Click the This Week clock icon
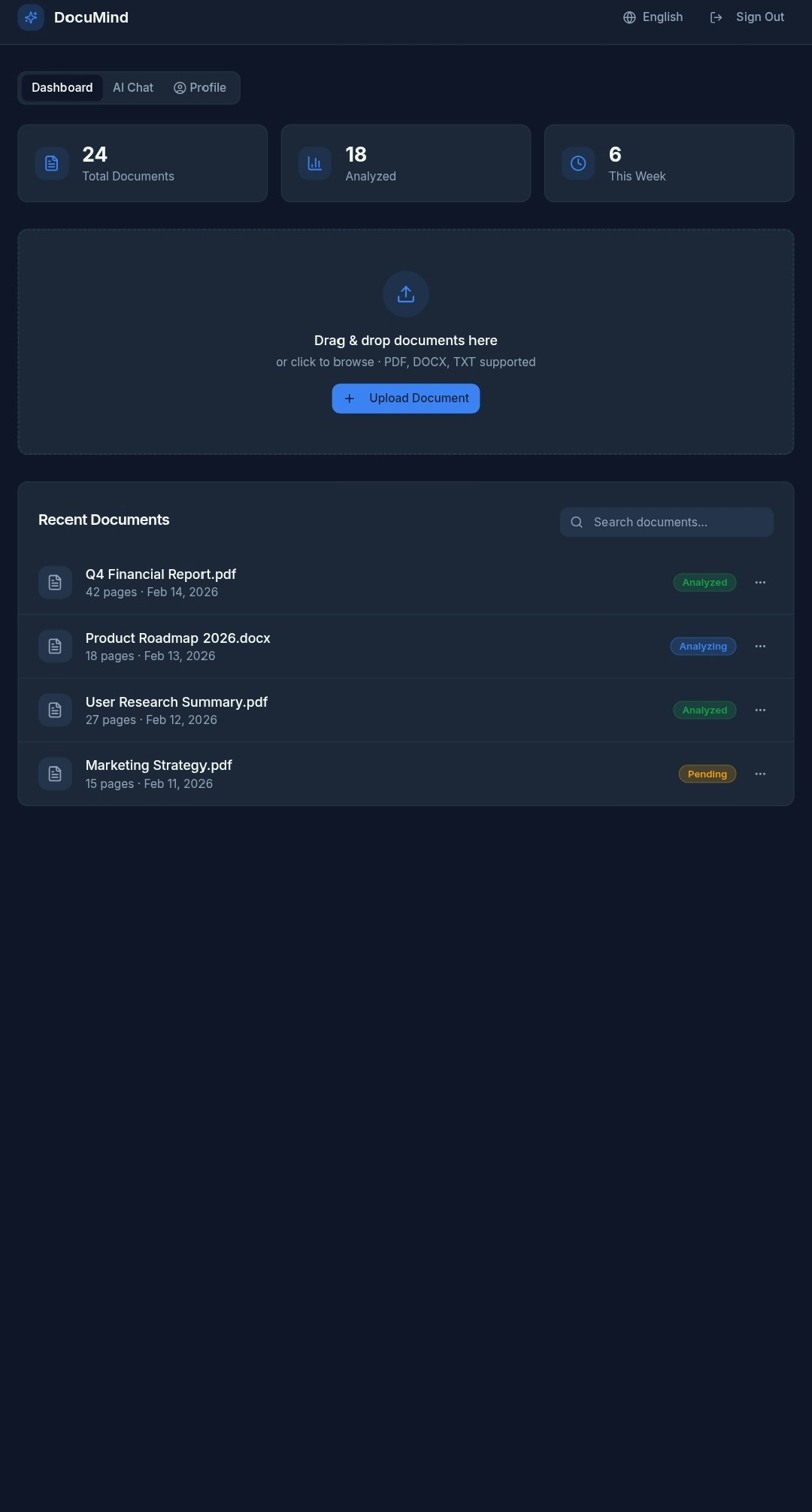 578,163
